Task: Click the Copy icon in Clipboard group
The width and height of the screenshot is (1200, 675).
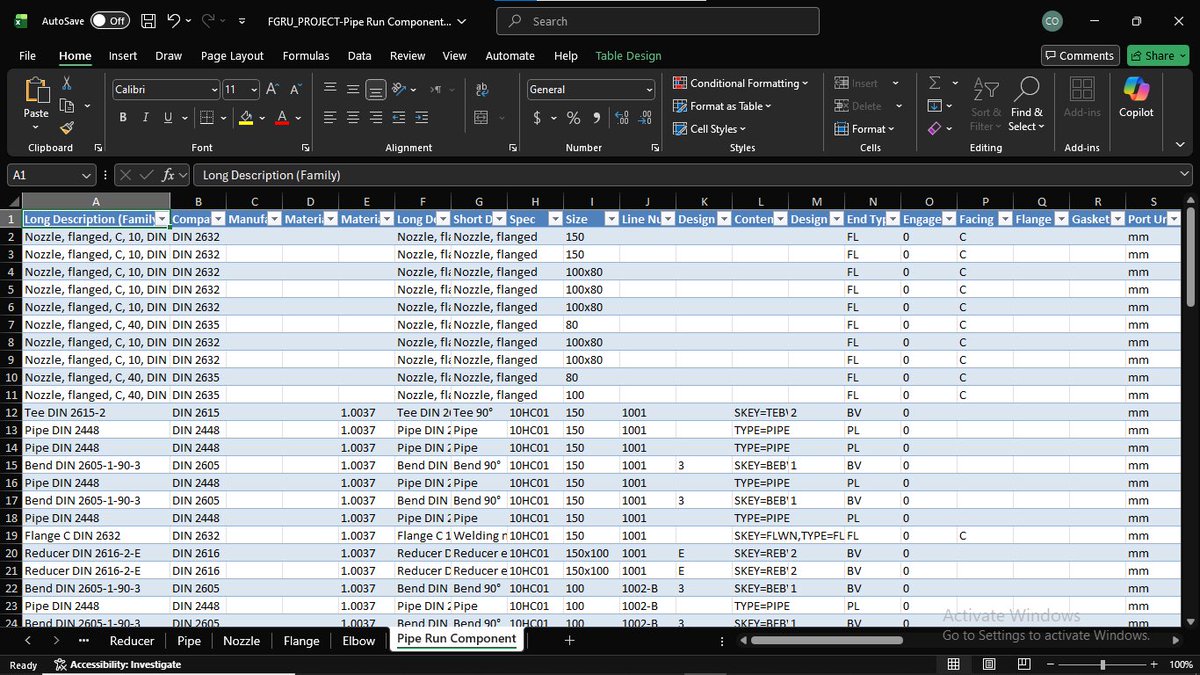Action: point(66,105)
